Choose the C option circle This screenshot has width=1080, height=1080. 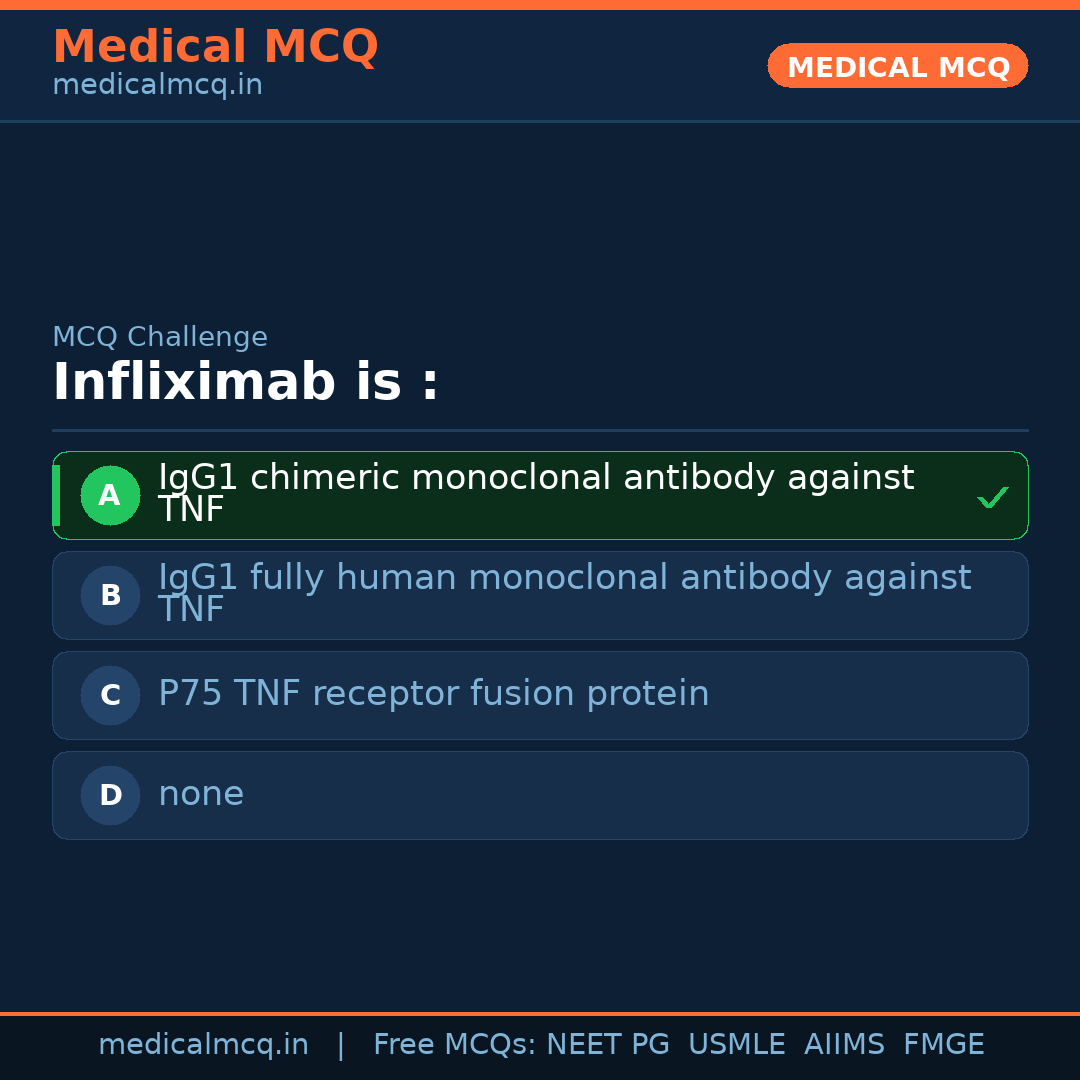110,695
